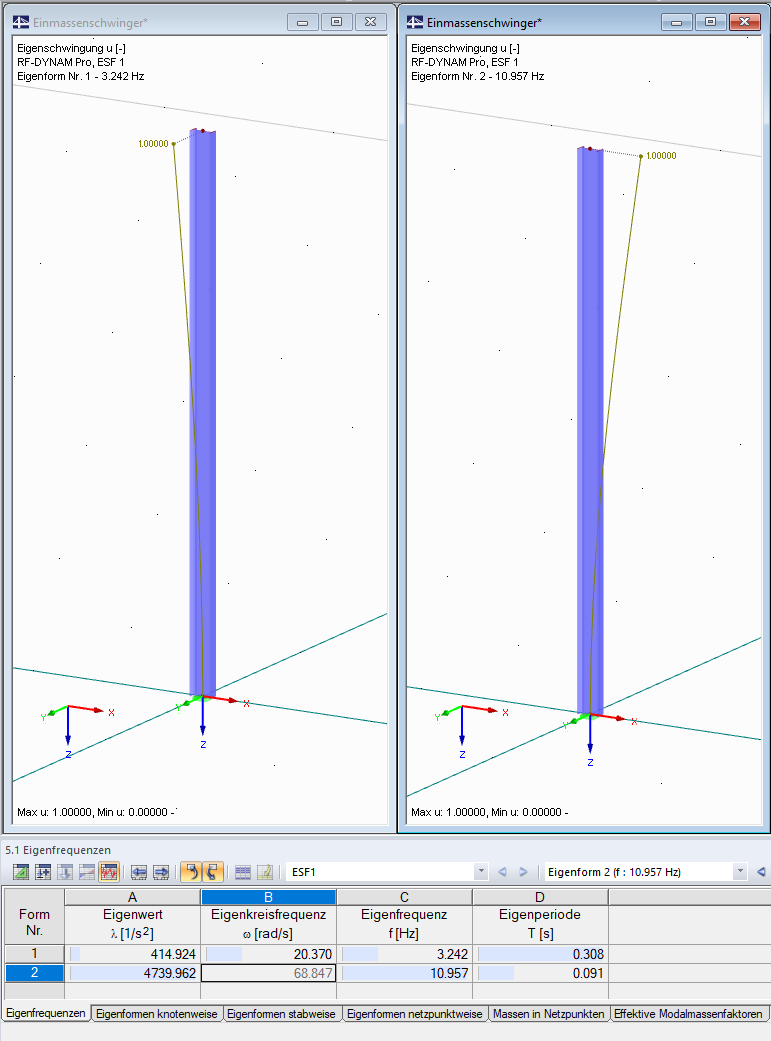The height and width of the screenshot is (1041, 771).
Task: Click the blue column member in right view
Action: coord(590,430)
